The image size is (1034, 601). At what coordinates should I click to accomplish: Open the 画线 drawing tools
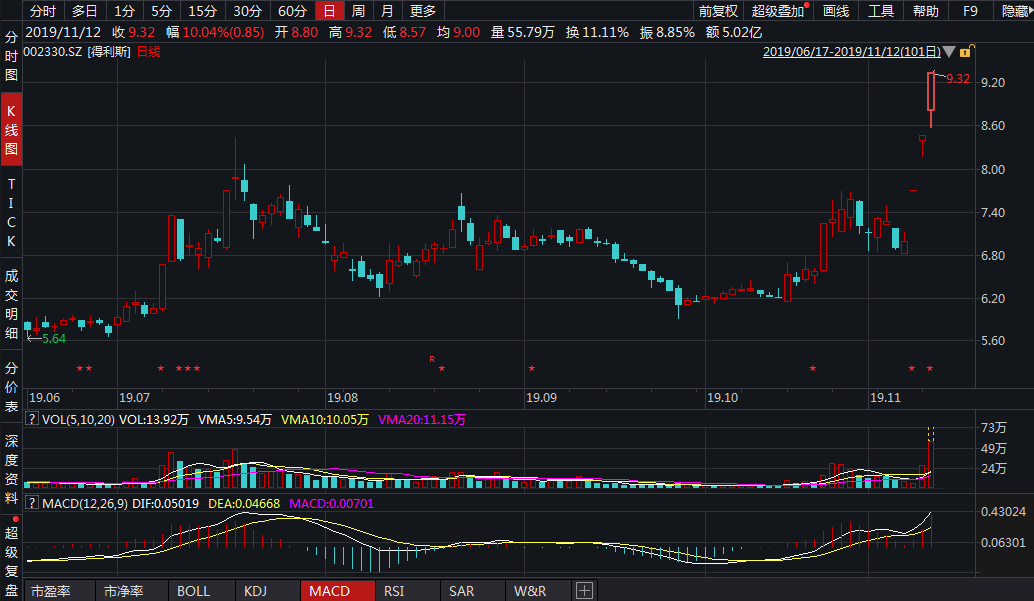tap(836, 11)
